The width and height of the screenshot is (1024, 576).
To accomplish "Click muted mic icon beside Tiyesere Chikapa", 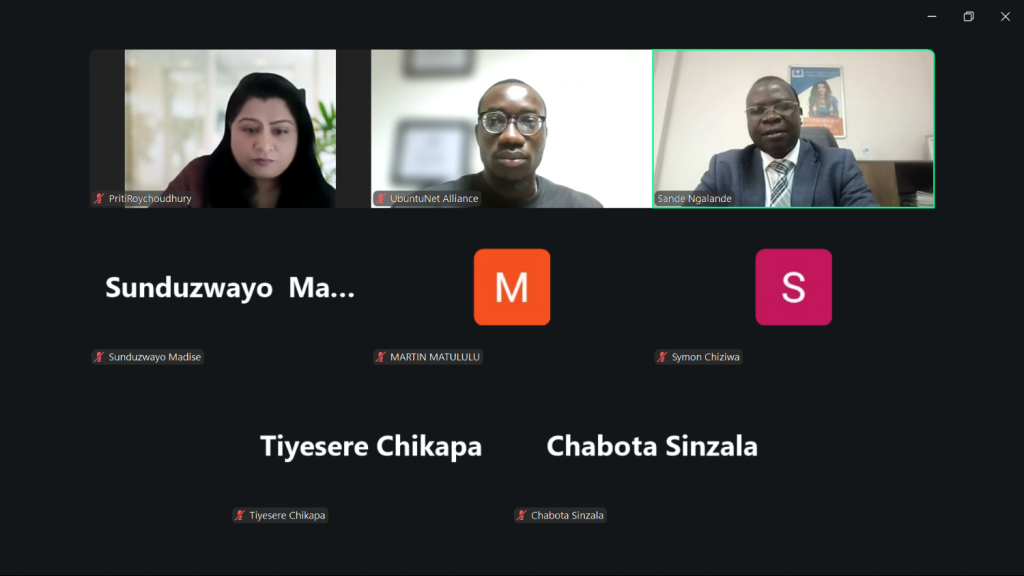I will click(240, 515).
